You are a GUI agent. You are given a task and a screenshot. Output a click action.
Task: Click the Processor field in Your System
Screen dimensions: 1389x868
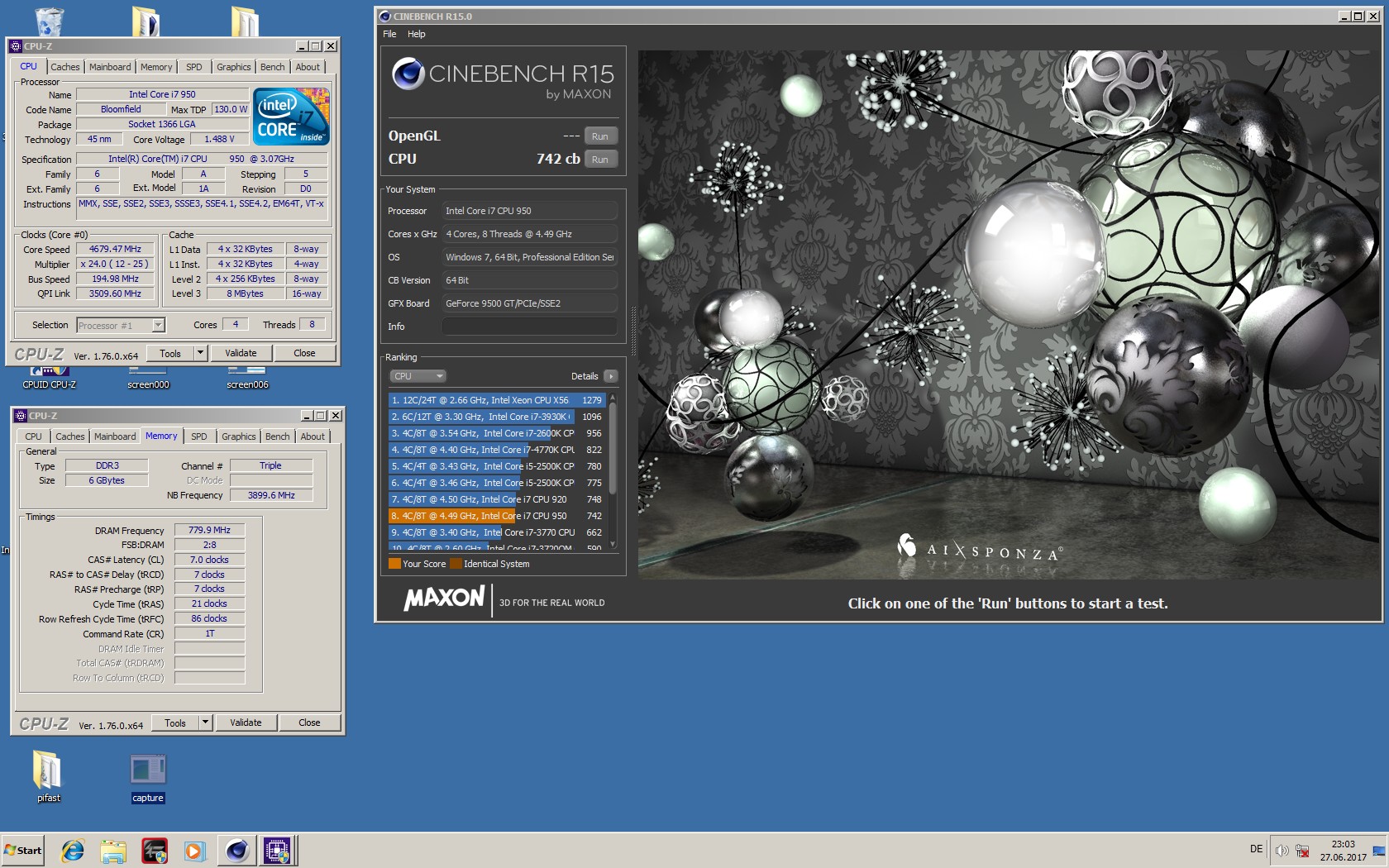pyautogui.click(x=529, y=211)
